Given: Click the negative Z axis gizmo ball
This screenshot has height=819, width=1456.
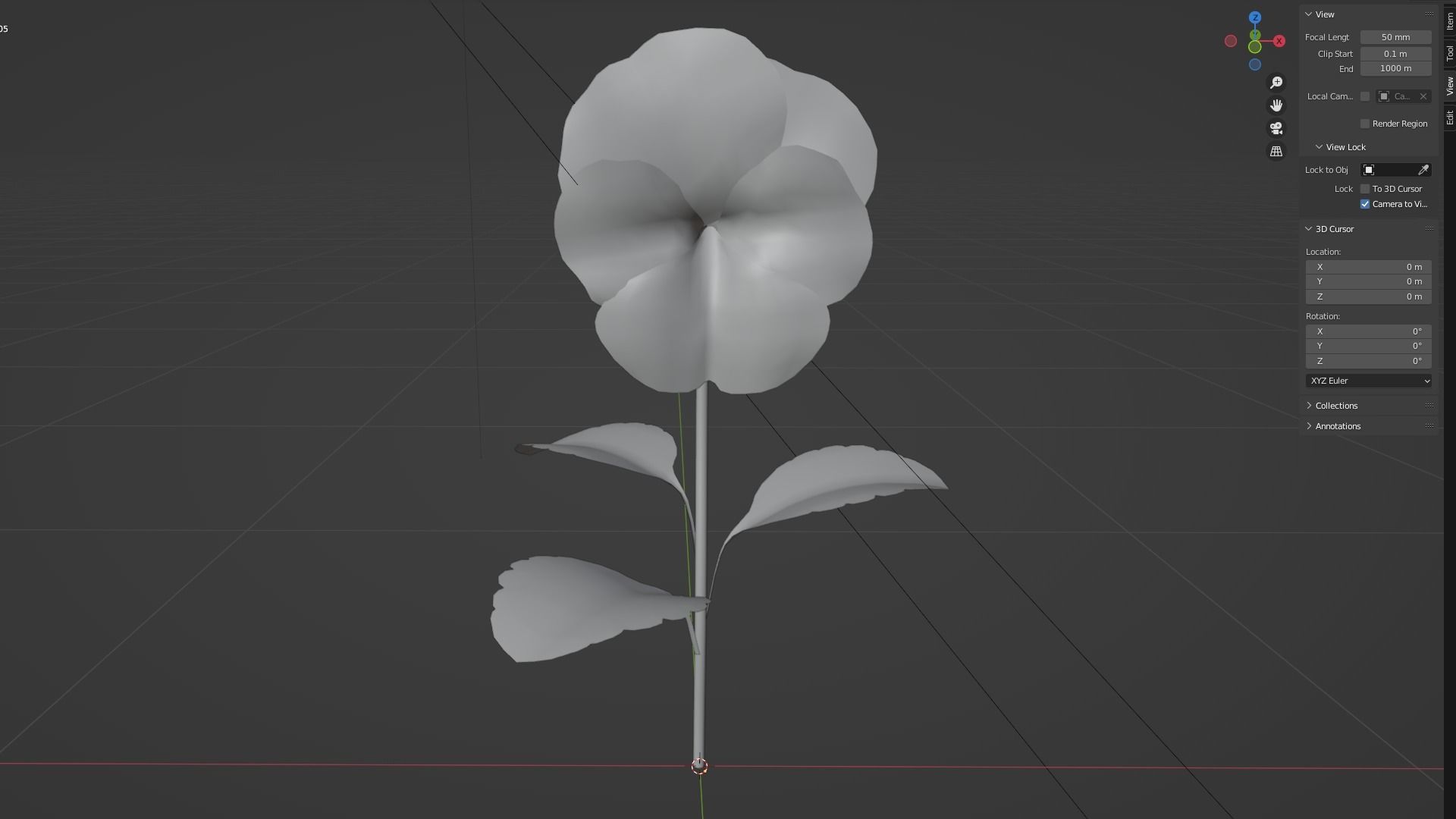Looking at the screenshot, I should pyautogui.click(x=1255, y=65).
